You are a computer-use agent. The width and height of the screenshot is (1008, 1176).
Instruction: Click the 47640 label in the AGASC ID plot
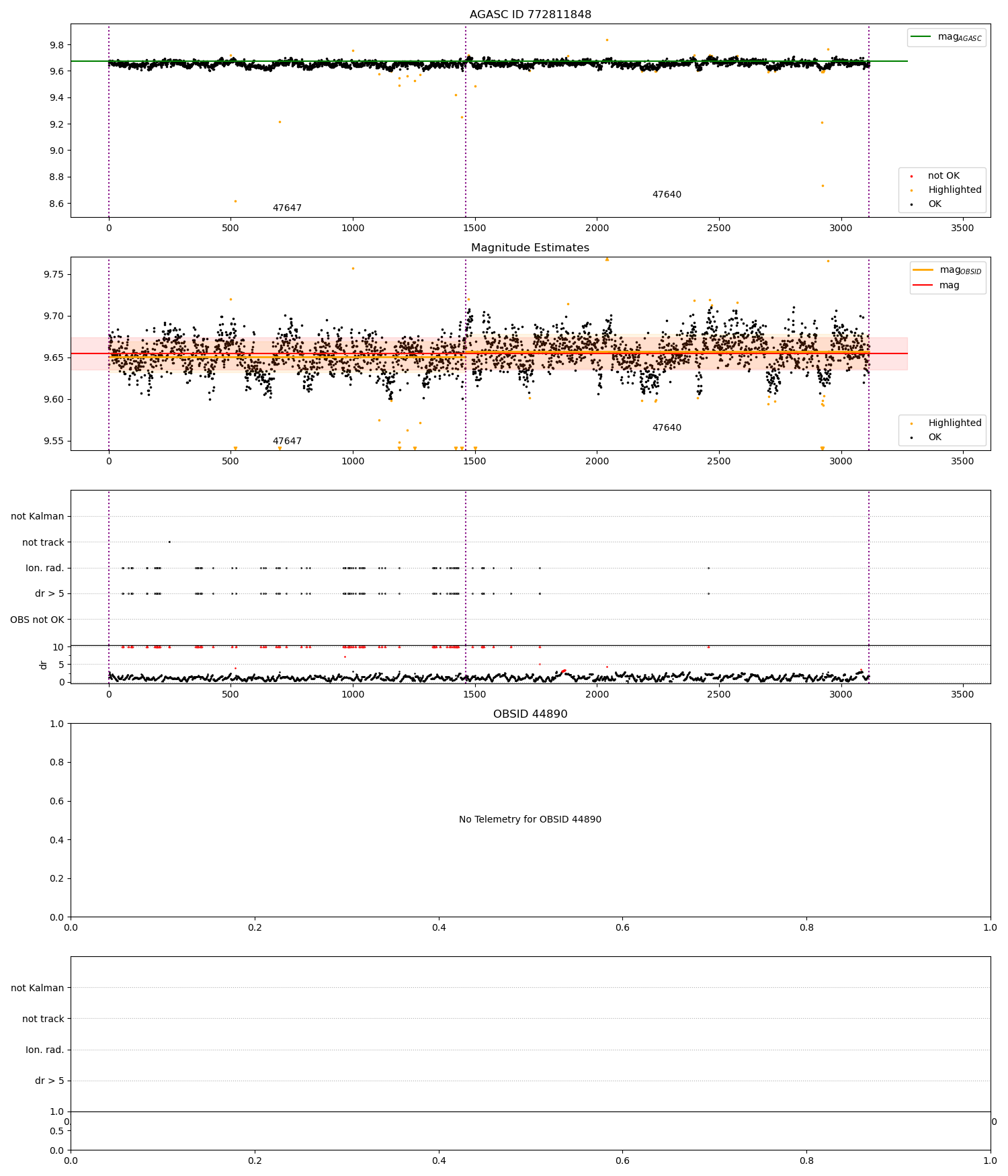667,195
